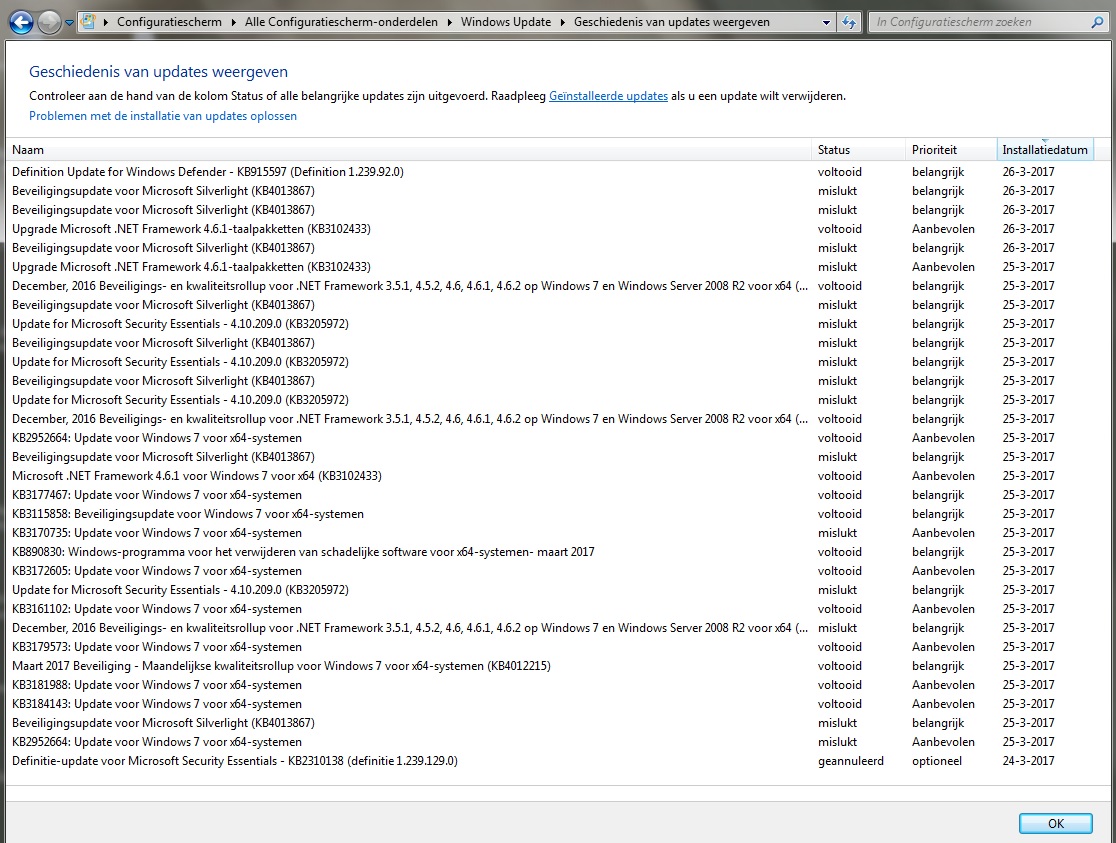Click the Back navigation arrow
The height and width of the screenshot is (843, 1116).
click(21, 22)
